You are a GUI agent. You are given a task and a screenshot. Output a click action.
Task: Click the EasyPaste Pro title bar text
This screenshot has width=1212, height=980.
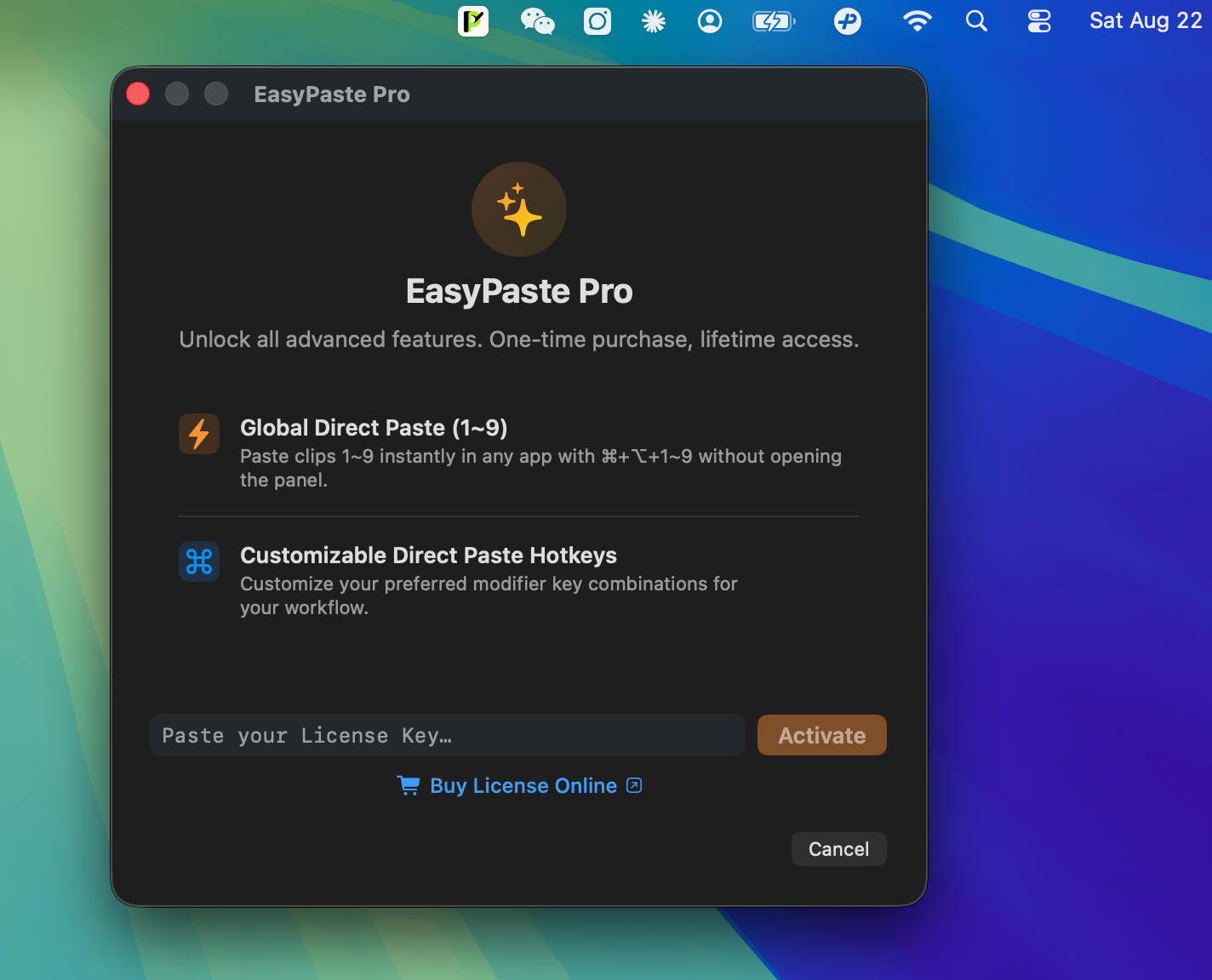tap(332, 94)
